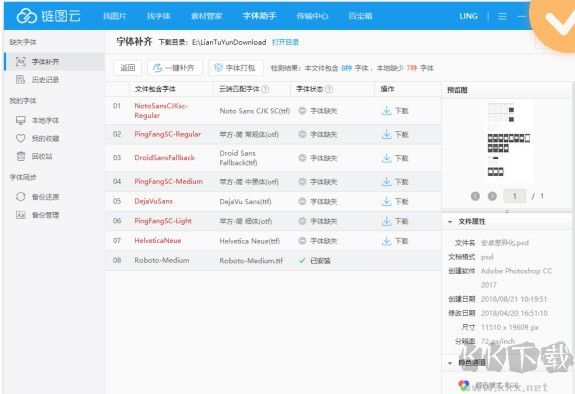Download the HelveticaNeue font
The width and height of the screenshot is (575, 394).
(x=395, y=241)
